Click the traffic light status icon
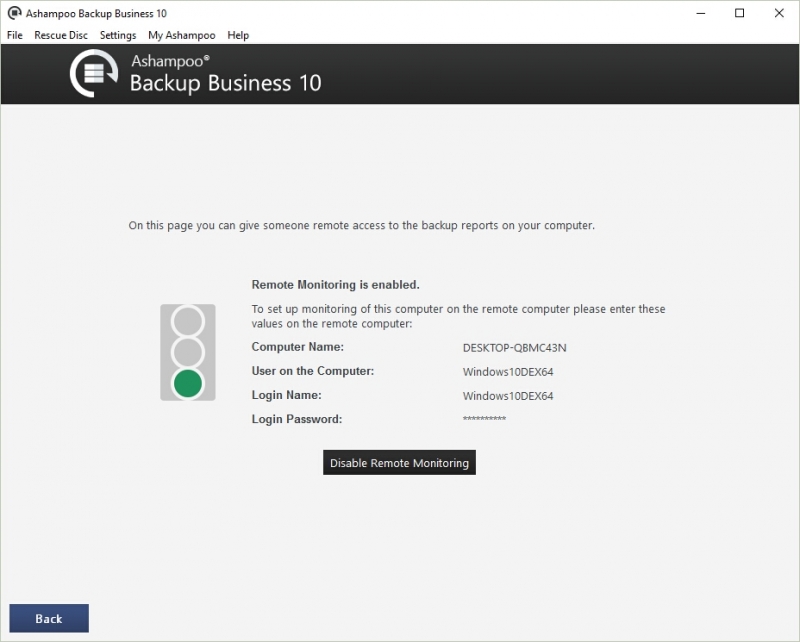This screenshot has height=642, width=800. 188,353
